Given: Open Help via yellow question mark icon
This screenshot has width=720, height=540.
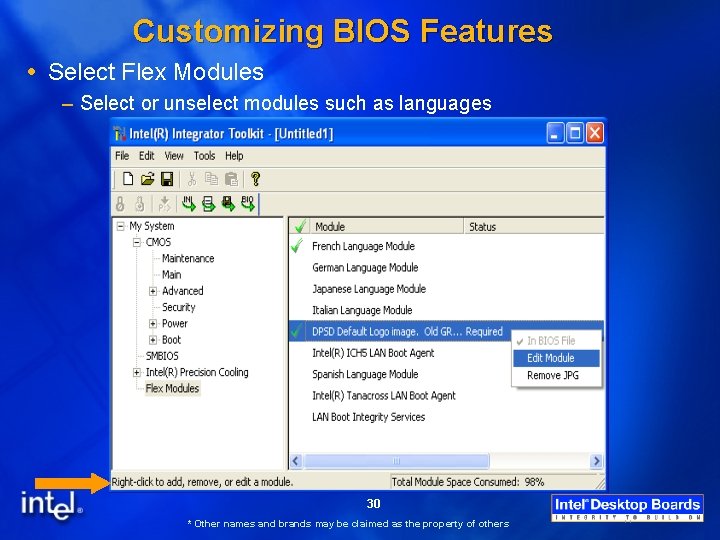Looking at the screenshot, I should pyautogui.click(x=256, y=179).
